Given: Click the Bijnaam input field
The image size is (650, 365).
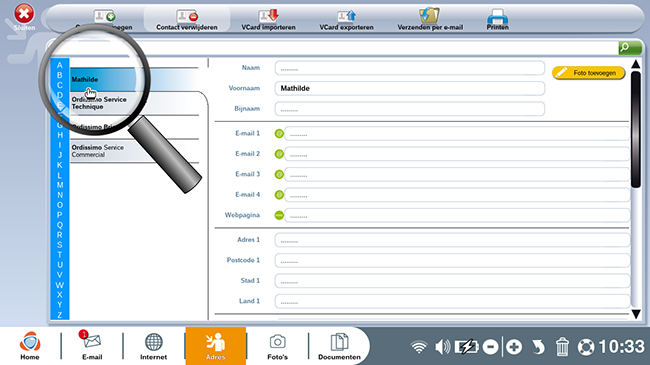Looking at the screenshot, I should (x=410, y=109).
